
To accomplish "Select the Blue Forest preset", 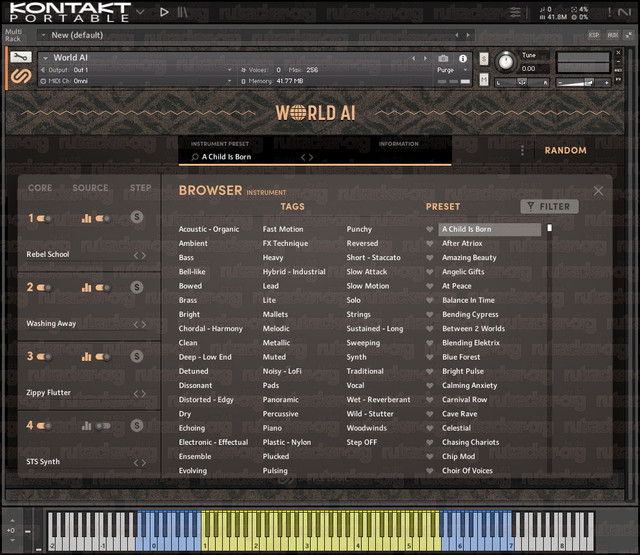I will click(x=461, y=357).
